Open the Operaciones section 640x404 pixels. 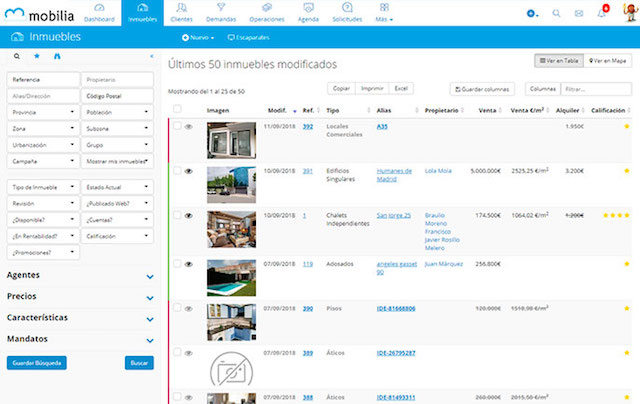click(267, 13)
